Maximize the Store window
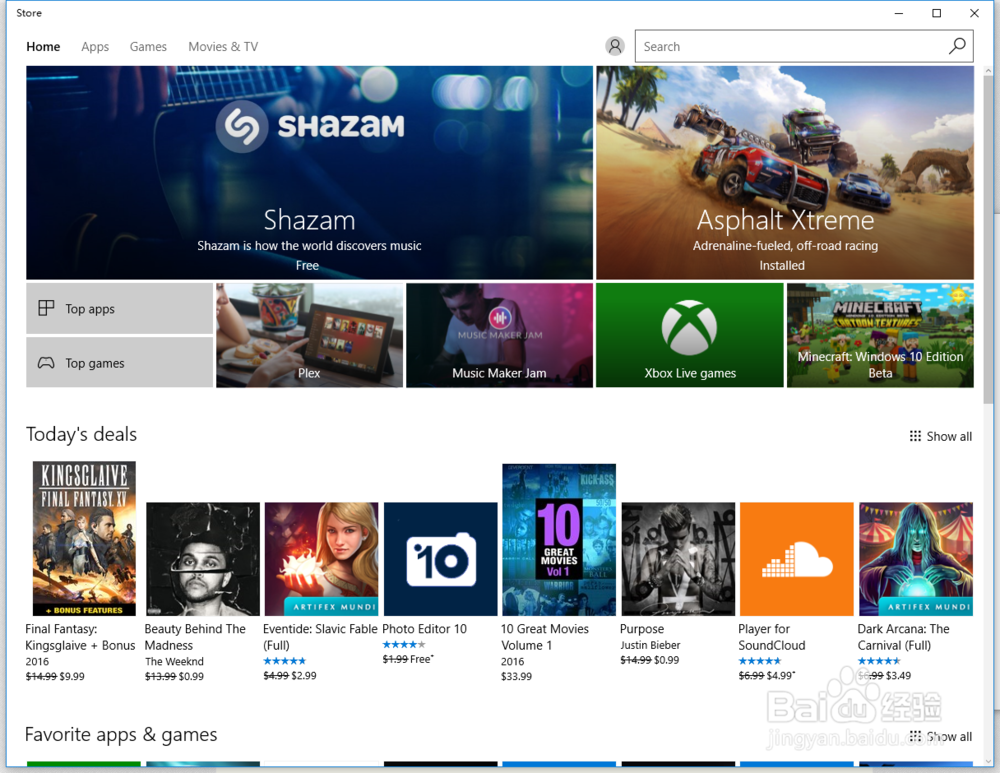Screen dimensions: 1000x773 click(x=936, y=13)
